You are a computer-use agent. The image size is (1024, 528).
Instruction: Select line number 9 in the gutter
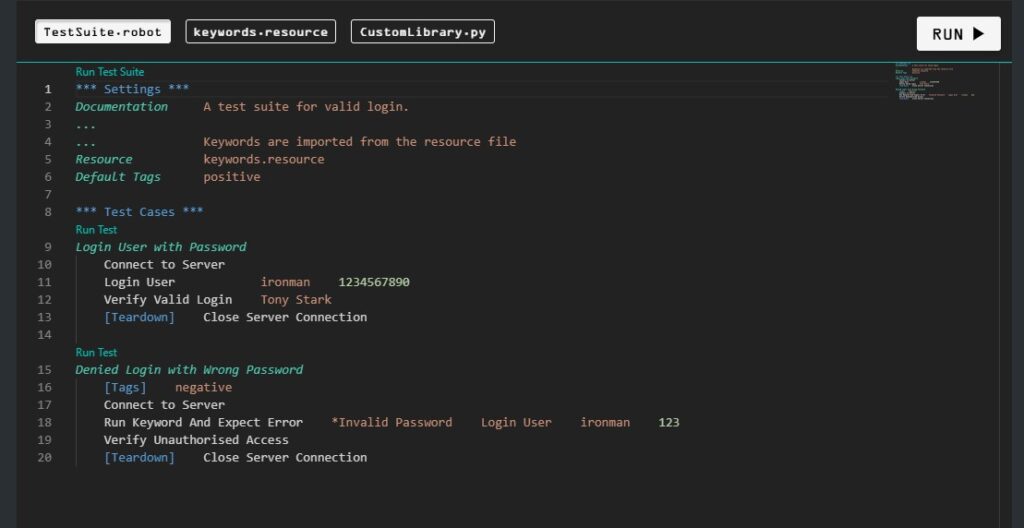(x=47, y=247)
